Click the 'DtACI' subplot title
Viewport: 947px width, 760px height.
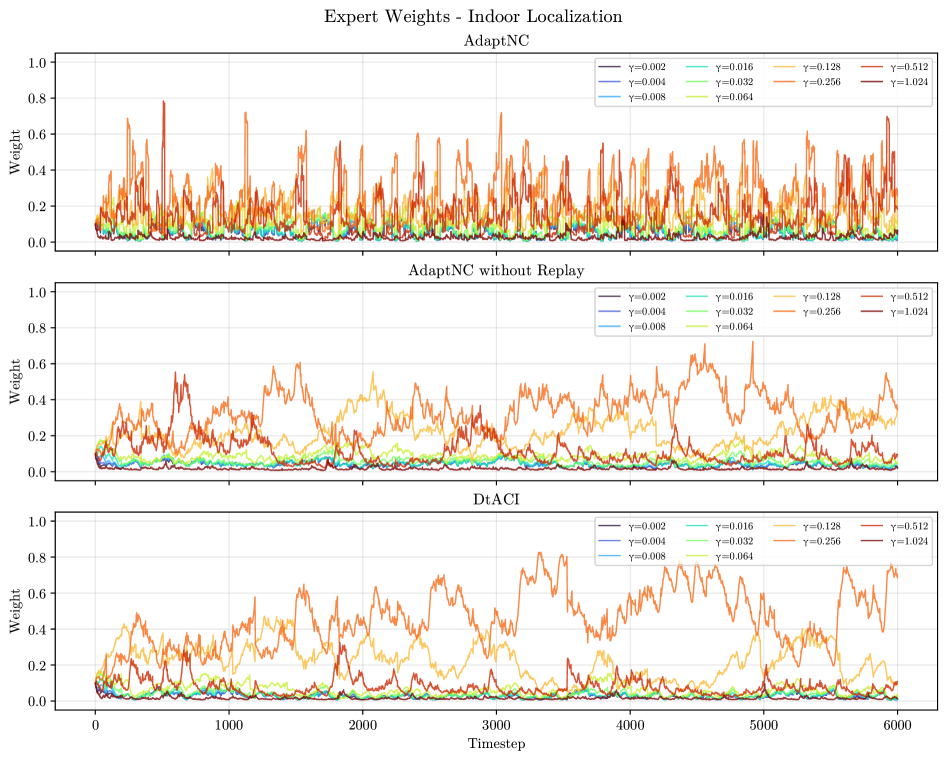[x=496, y=501]
